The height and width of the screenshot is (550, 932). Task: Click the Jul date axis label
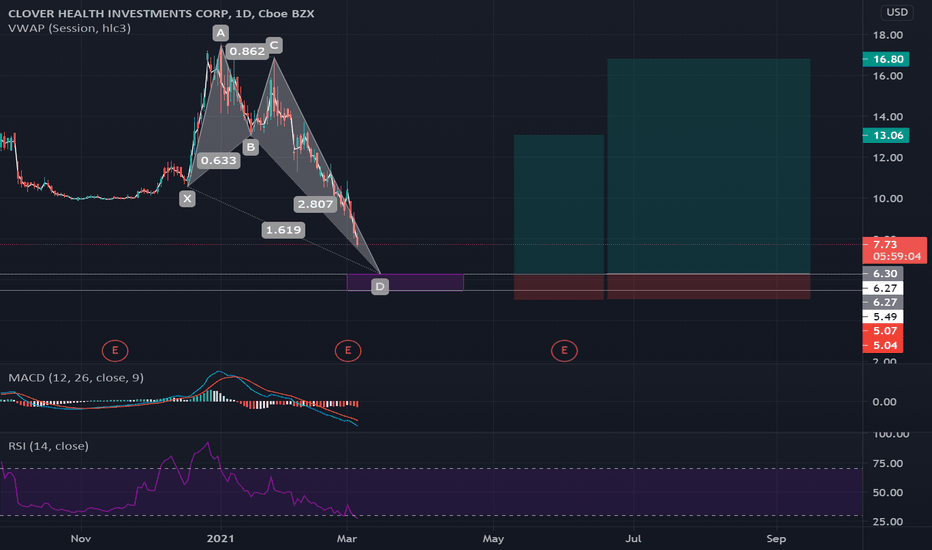pos(634,539)
